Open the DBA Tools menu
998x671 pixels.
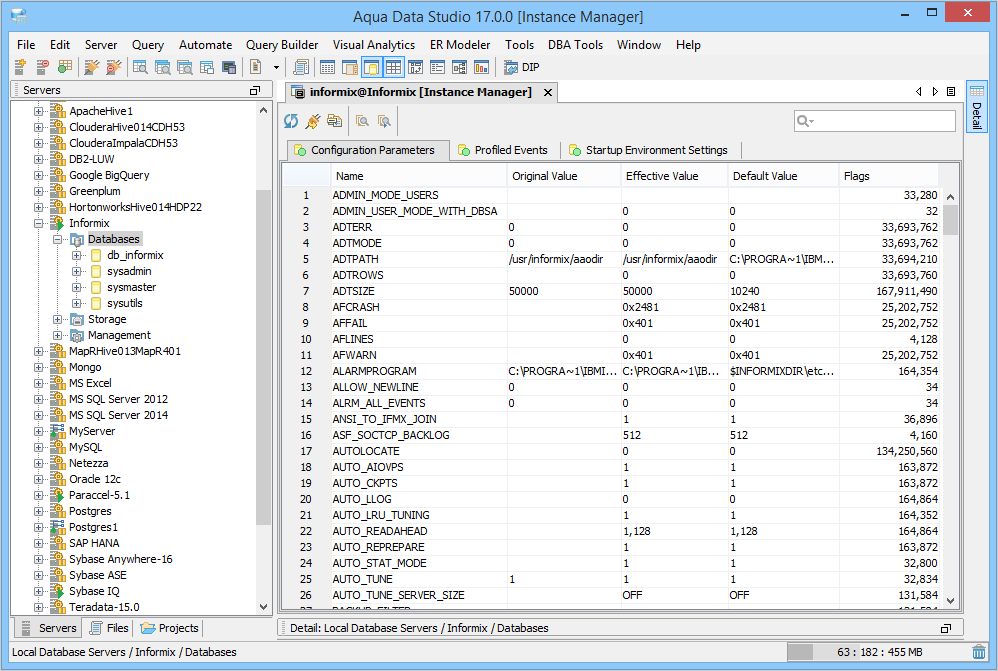[x=575, y=45]
